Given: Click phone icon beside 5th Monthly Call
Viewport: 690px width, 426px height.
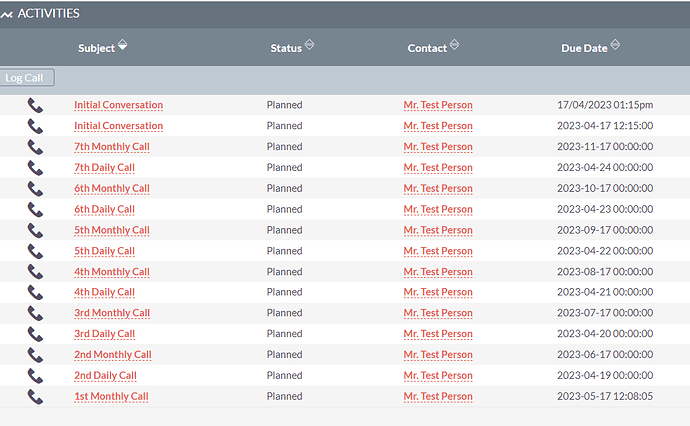Looking at the screenshot, I should tap(35, 231).
